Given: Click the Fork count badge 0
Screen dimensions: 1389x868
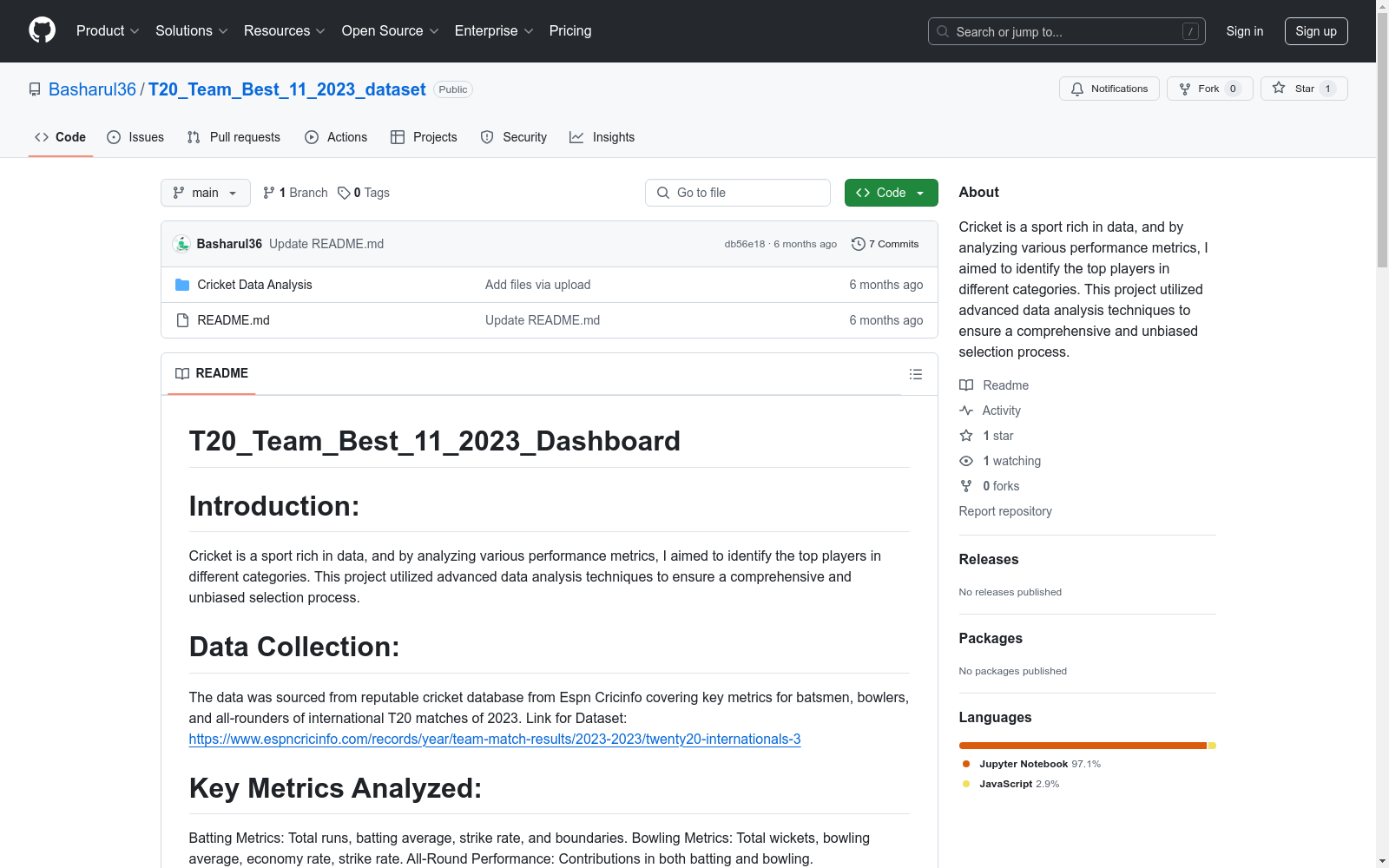Looking at the screenshot, I should 1233,89.
